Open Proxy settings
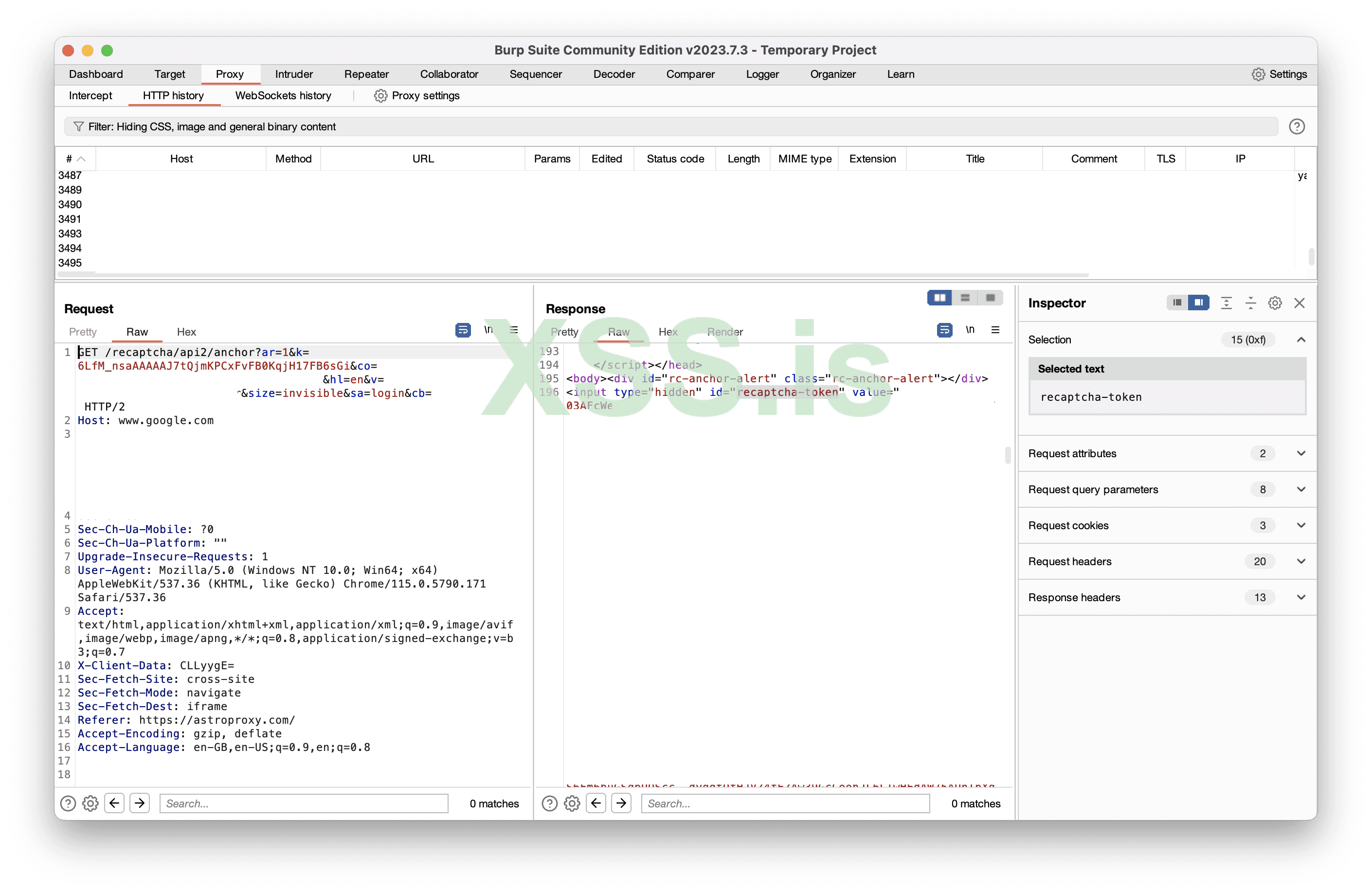This screenshot has width=1372, height=892. [417, 96]
